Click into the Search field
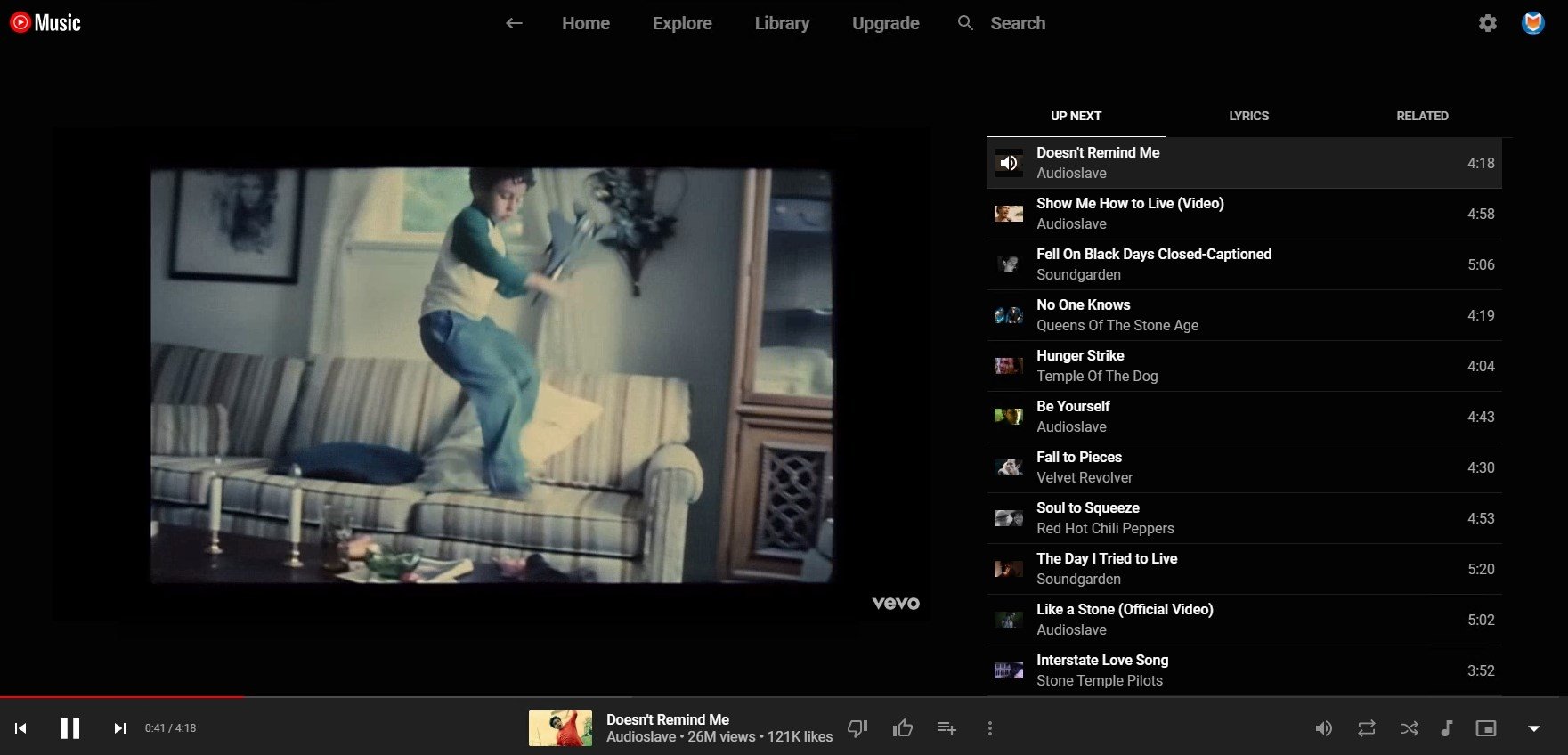Viewport: 1568px width, 755px height. click(x=1018, y=23)
